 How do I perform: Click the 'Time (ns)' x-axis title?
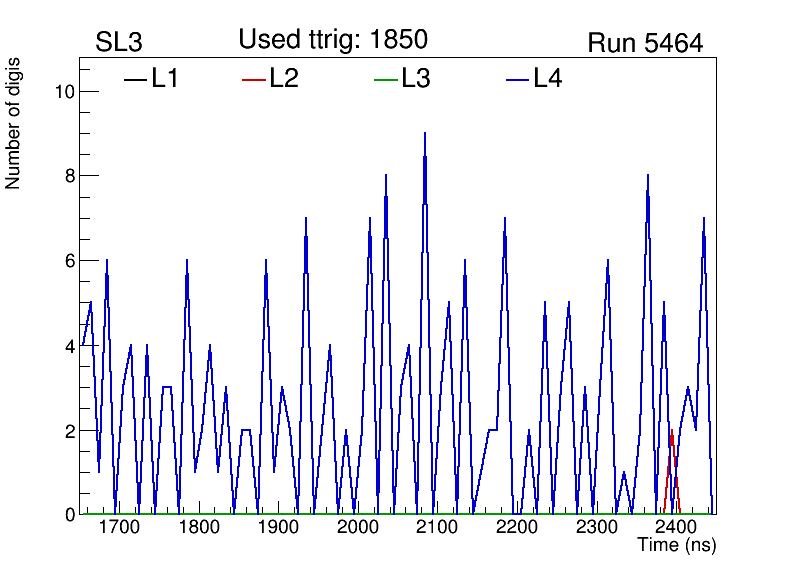tap(677, 546)
